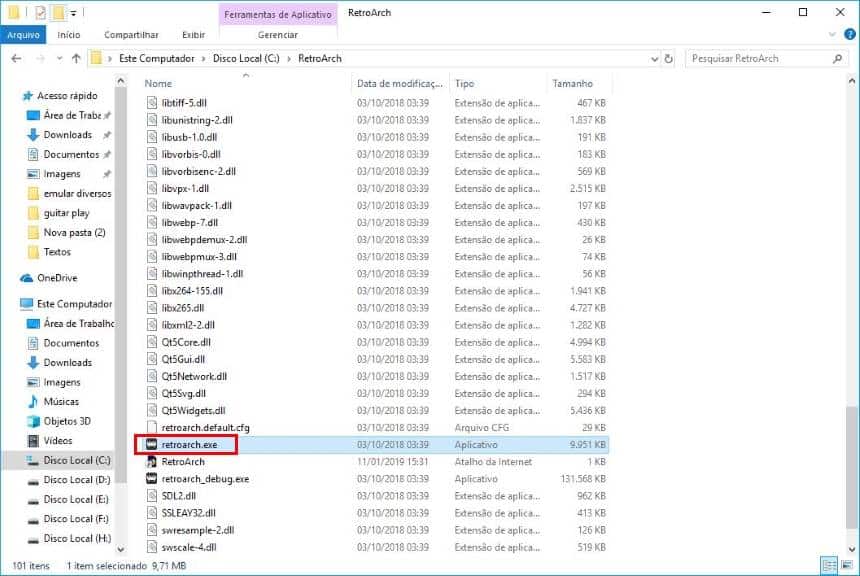Click Disco Local (C:) in the address path
The image size is (860, 576).
[246, 58]
